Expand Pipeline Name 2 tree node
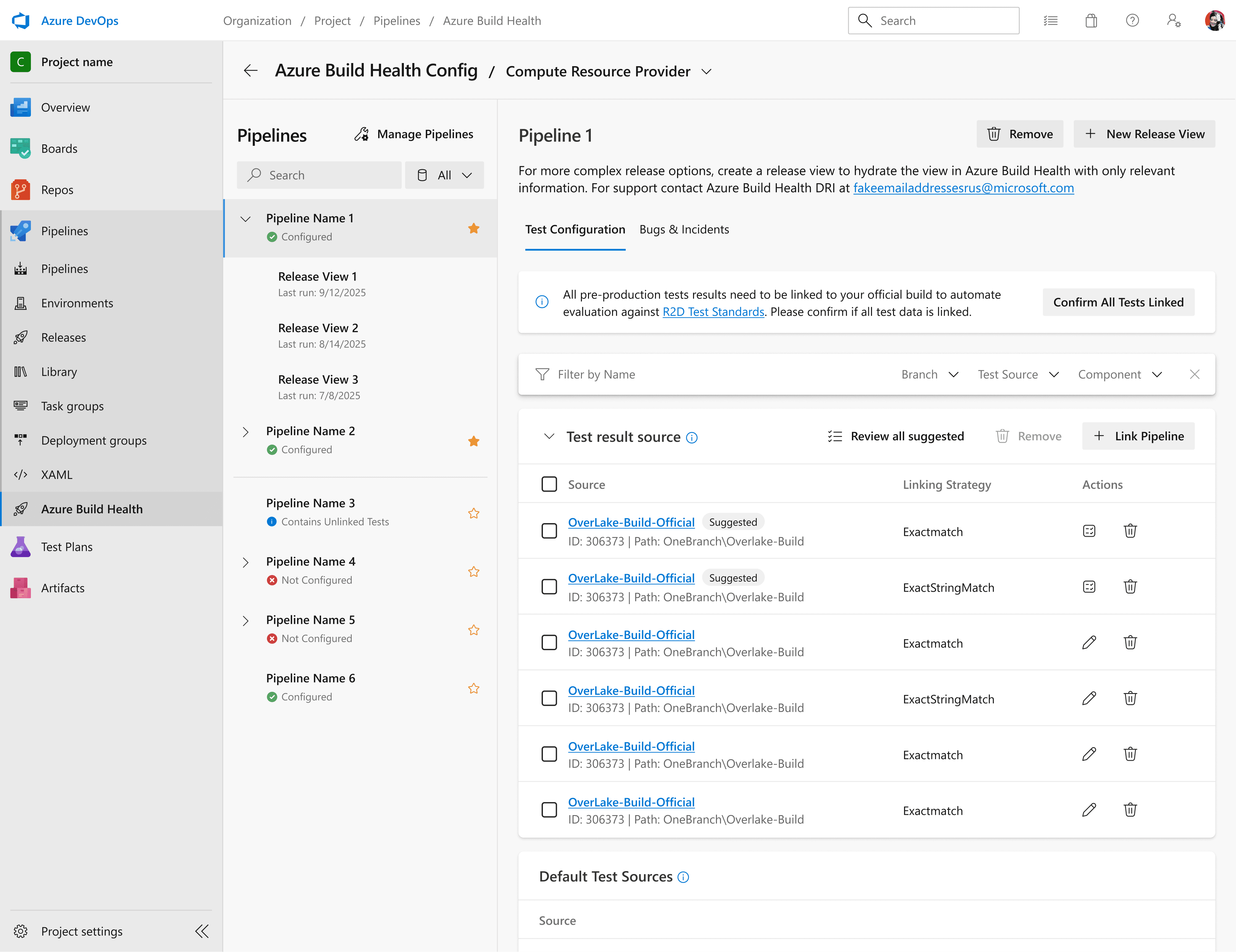The image size is (1236, 952). (x=245, y=432)
